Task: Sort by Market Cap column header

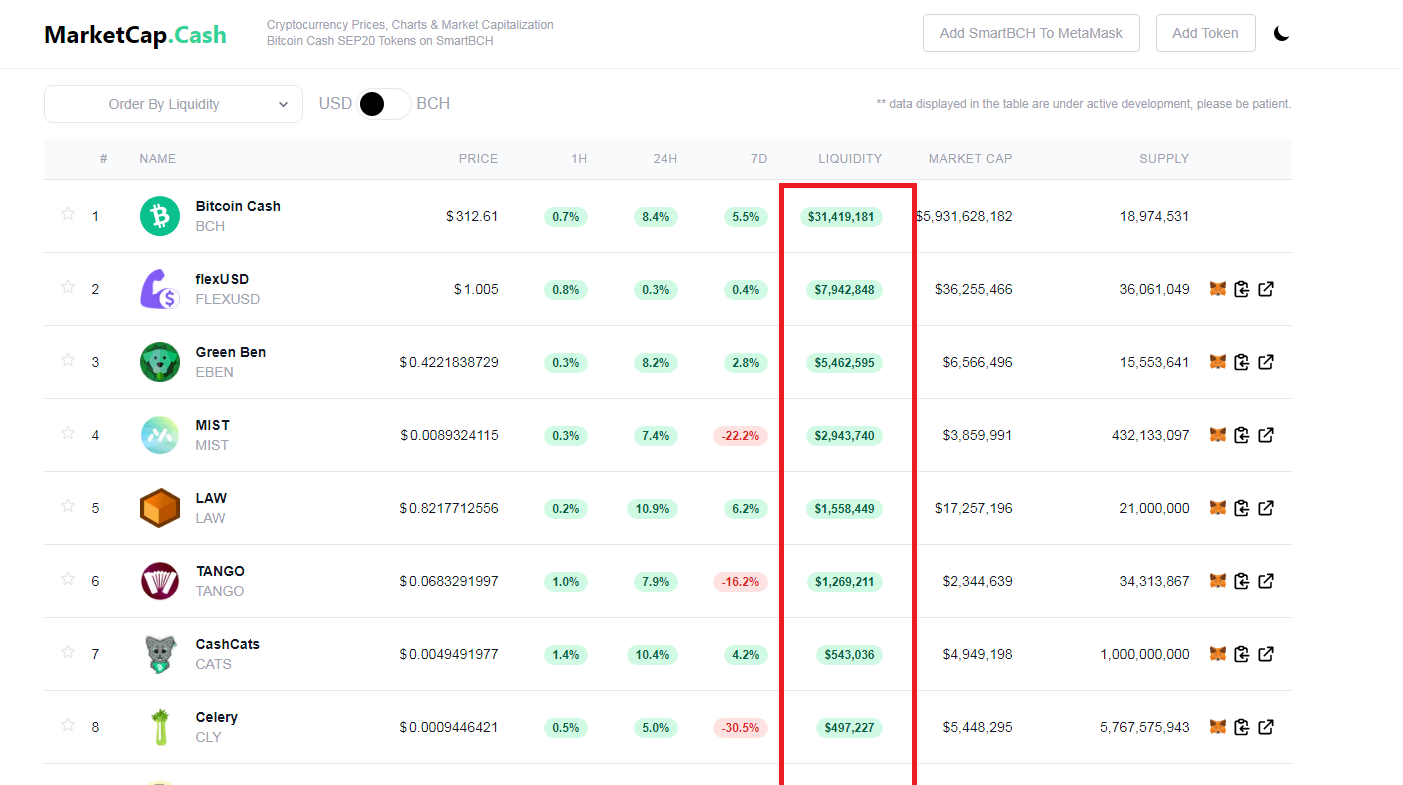Action: click(970, 159)
